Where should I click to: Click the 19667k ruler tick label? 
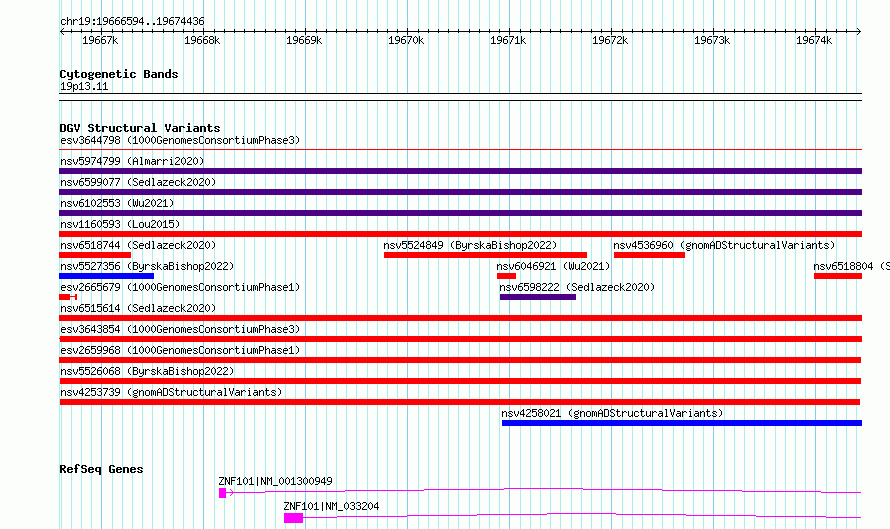(x=100, y=40)
